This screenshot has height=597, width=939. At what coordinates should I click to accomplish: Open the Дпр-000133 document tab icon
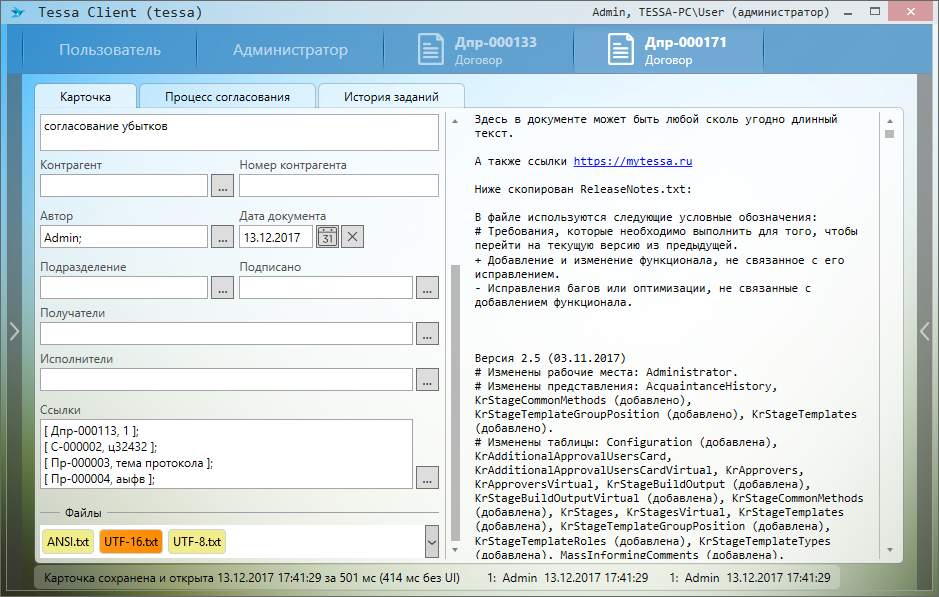(431, 50)
